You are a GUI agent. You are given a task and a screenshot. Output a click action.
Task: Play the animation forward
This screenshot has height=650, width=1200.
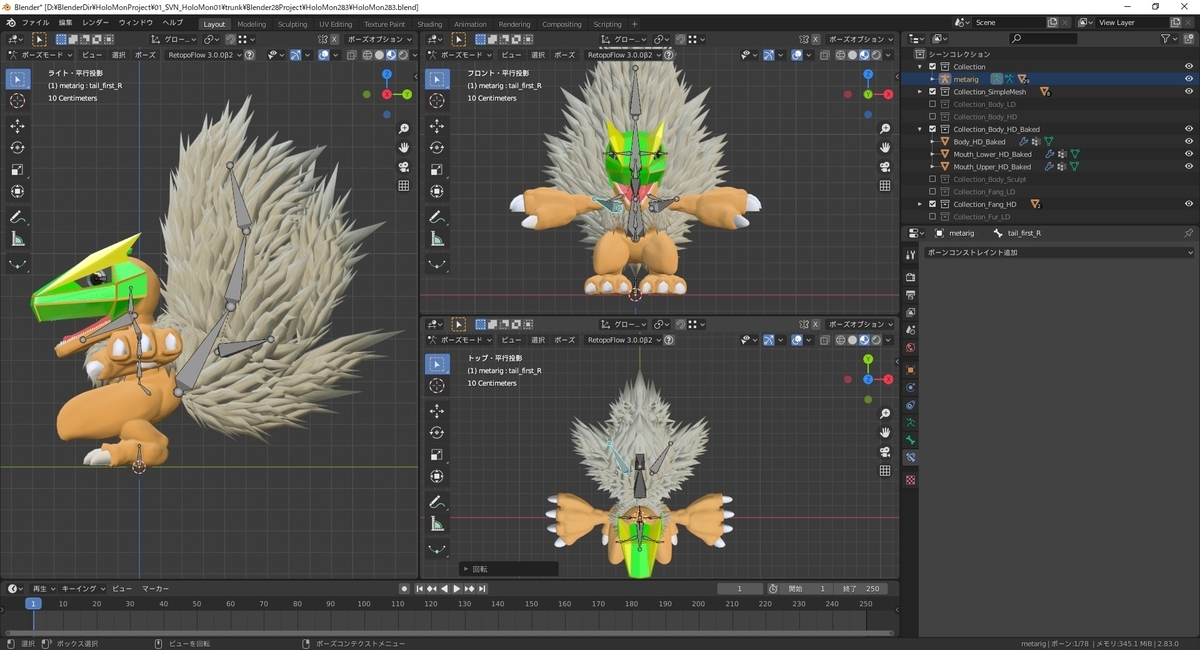click(457, 589)
